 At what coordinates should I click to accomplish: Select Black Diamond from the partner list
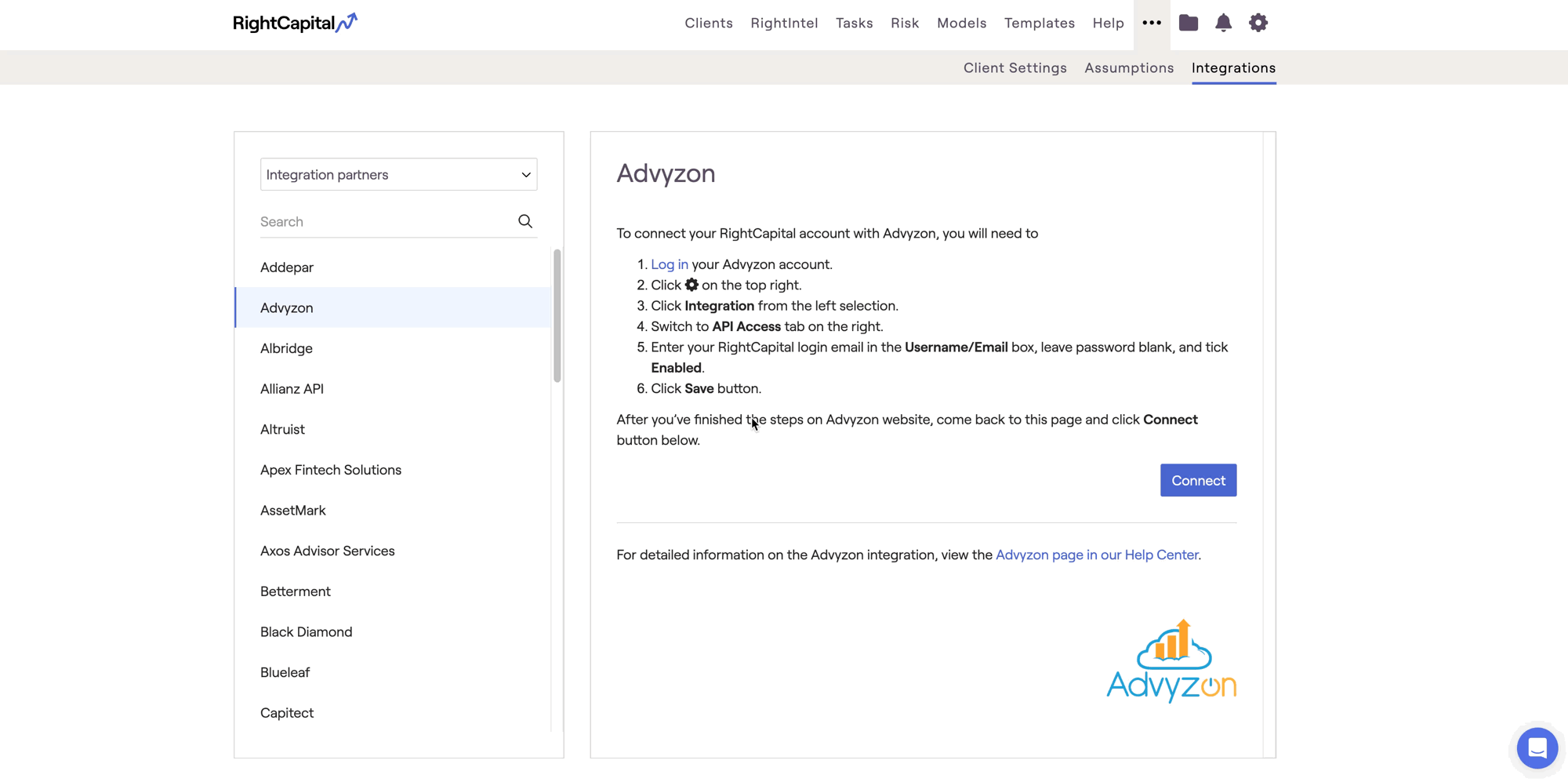click(306, 632)
